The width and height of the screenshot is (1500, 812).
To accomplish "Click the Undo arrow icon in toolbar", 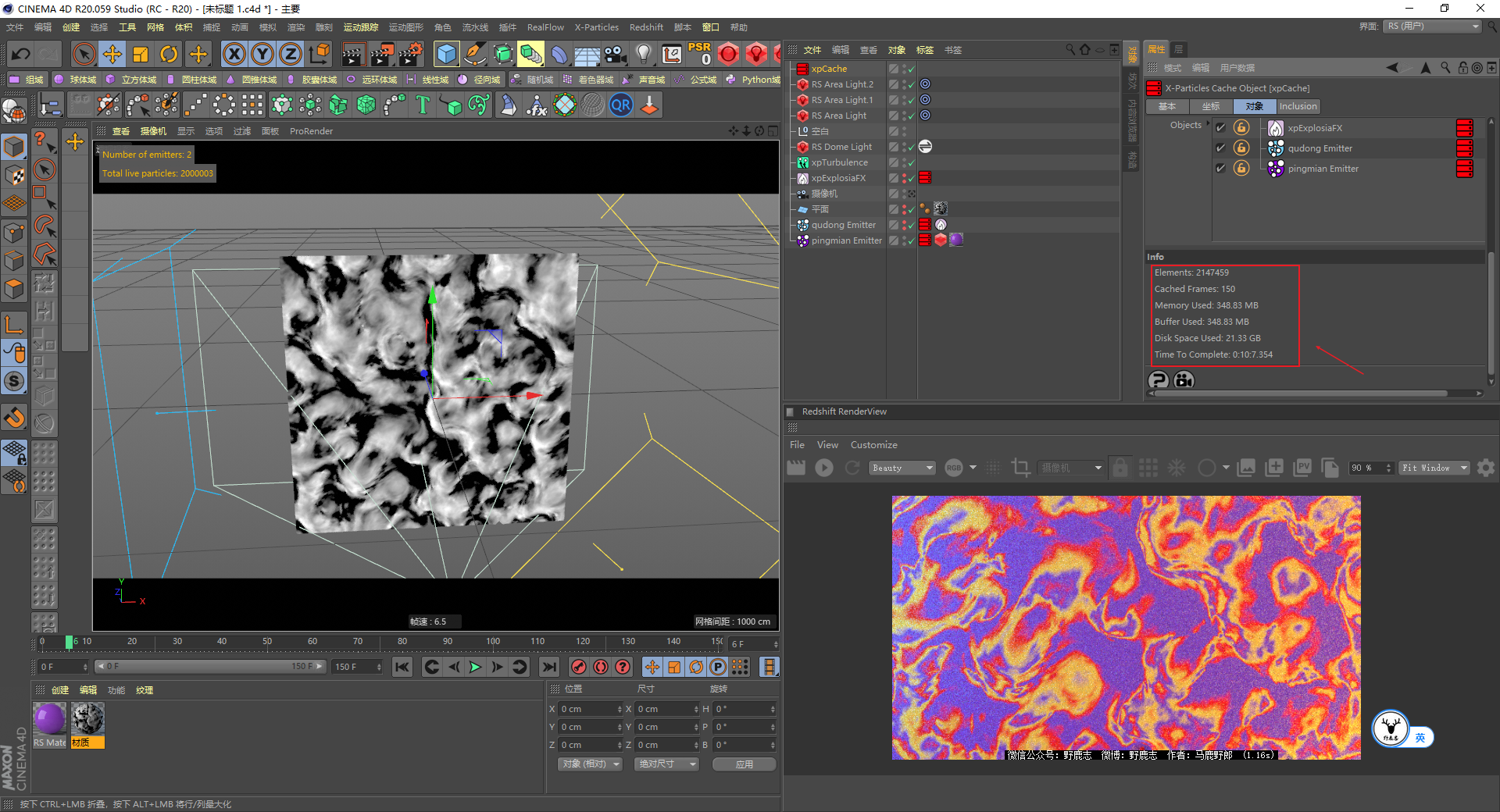I will pos(21,54).
